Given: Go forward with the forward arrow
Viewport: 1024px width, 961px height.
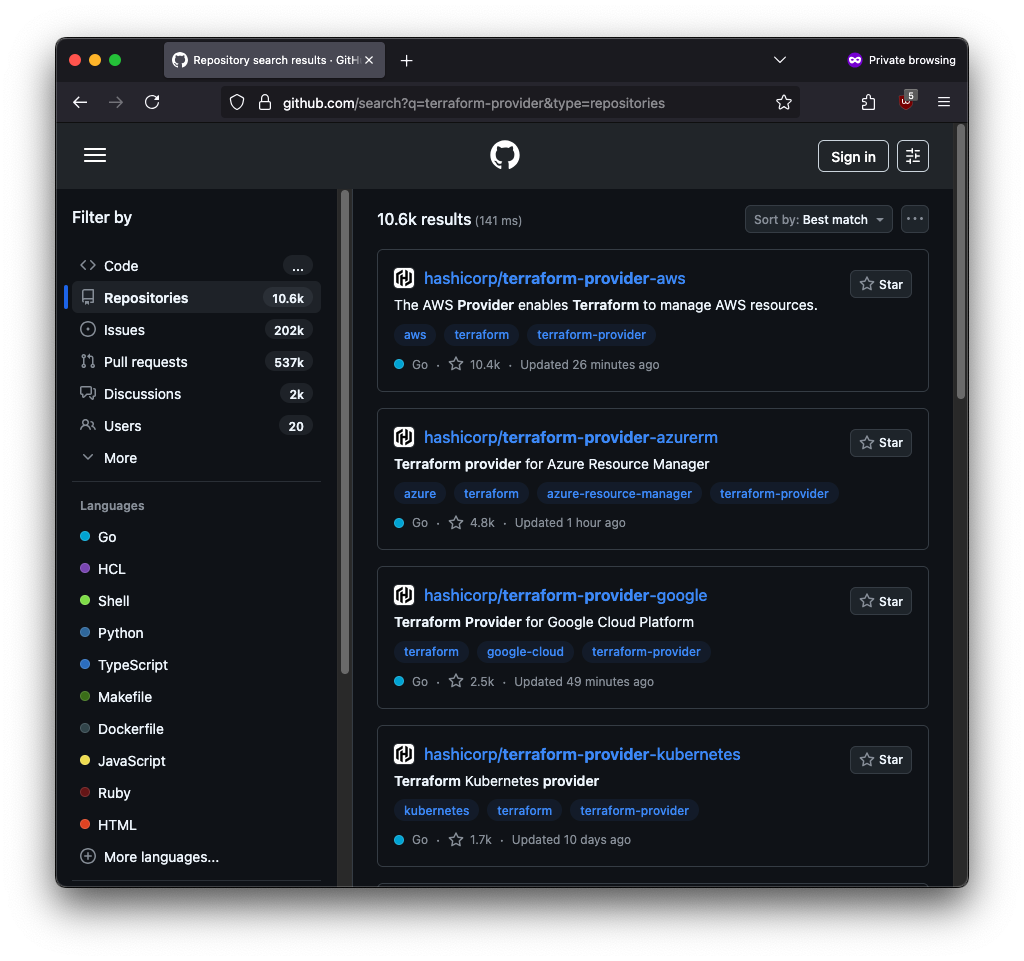Looking at the screenshot, I should tap(116, 102).
